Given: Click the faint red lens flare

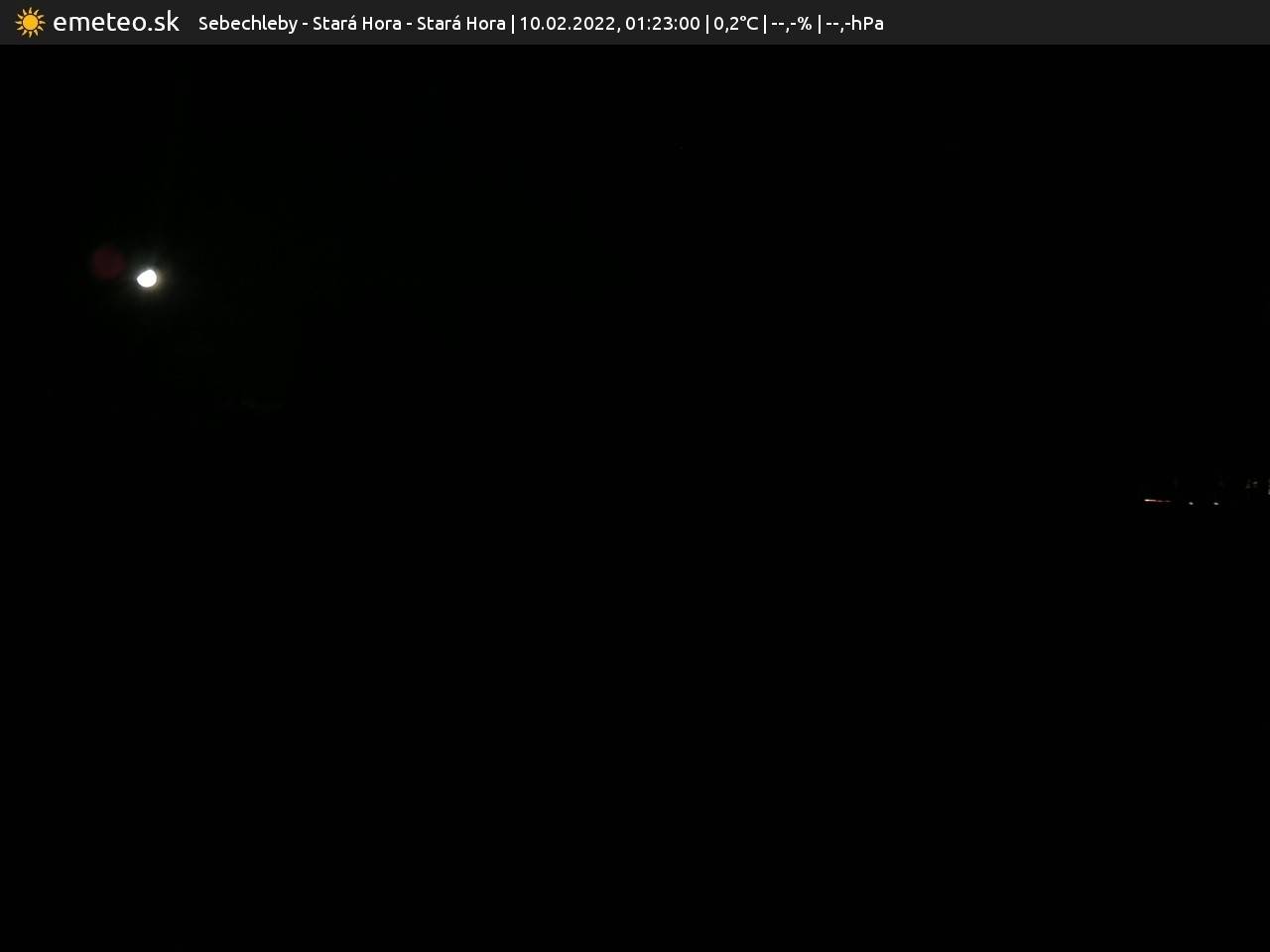Looking at the screenshot, I should 108,263.
